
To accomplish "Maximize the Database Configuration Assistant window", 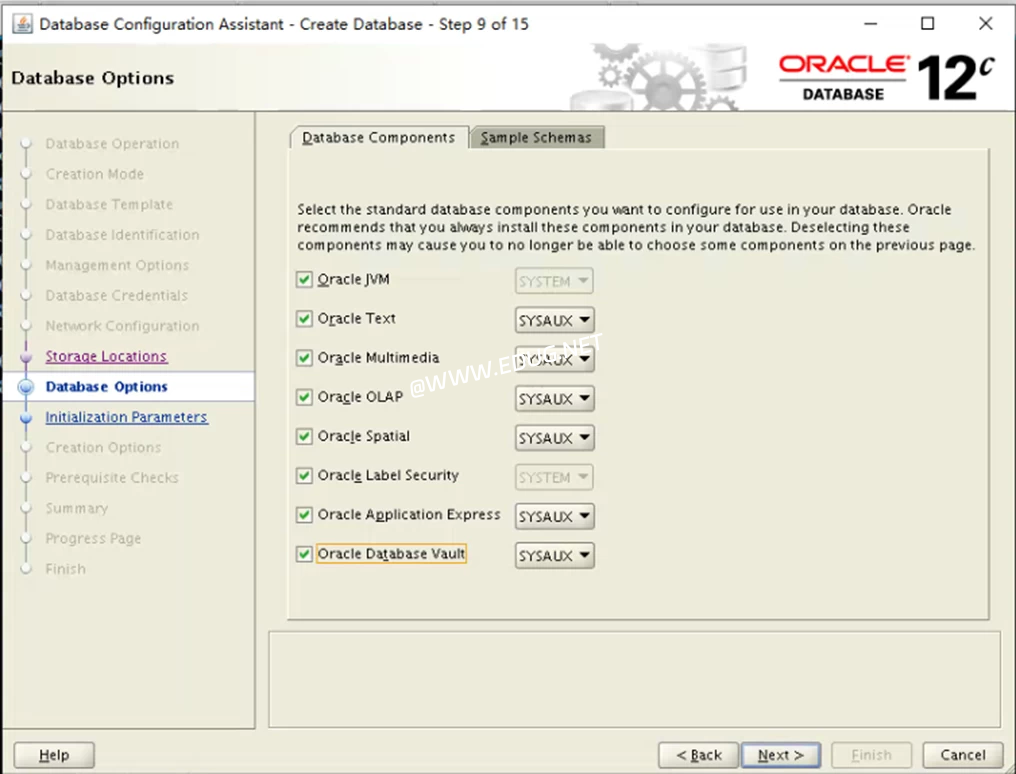I will pos(928,24).
